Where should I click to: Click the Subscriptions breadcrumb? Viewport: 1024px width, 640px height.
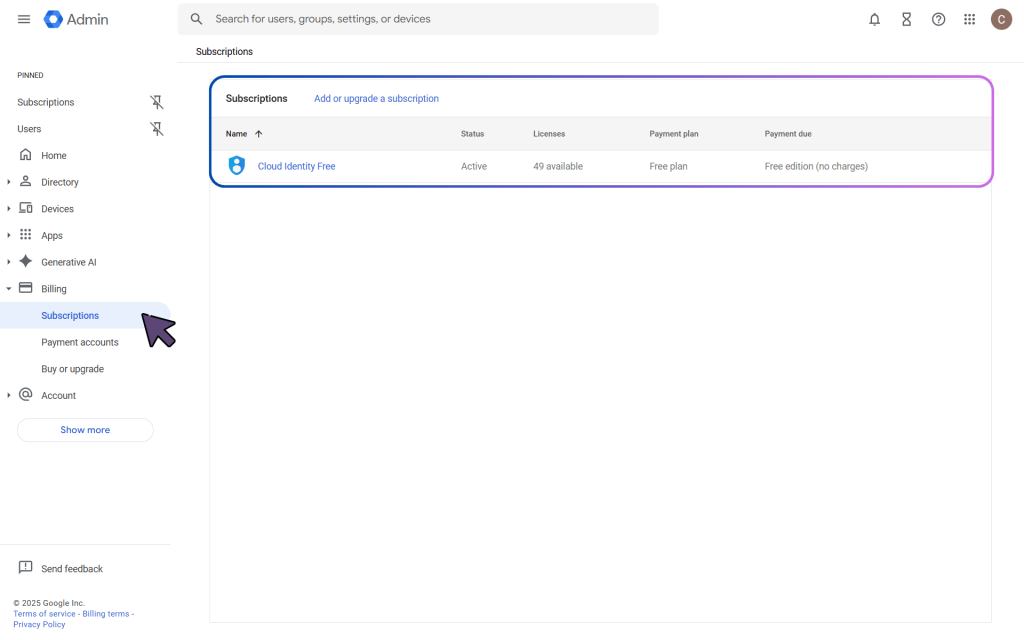point(224,52)
